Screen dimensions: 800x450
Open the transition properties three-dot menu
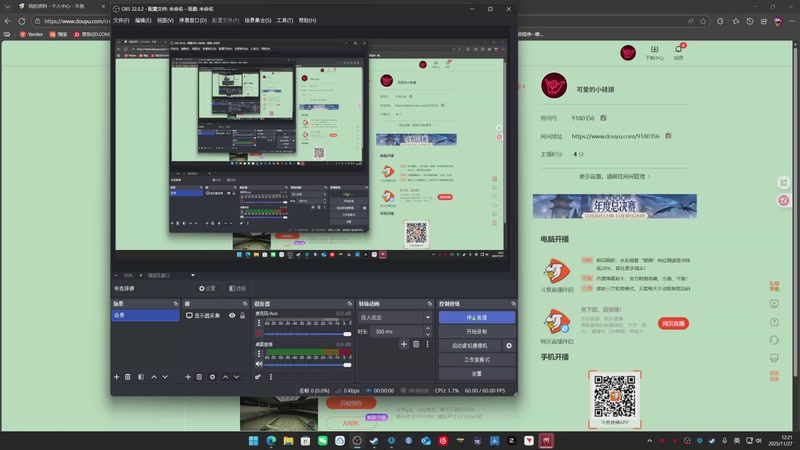point(428,344)
